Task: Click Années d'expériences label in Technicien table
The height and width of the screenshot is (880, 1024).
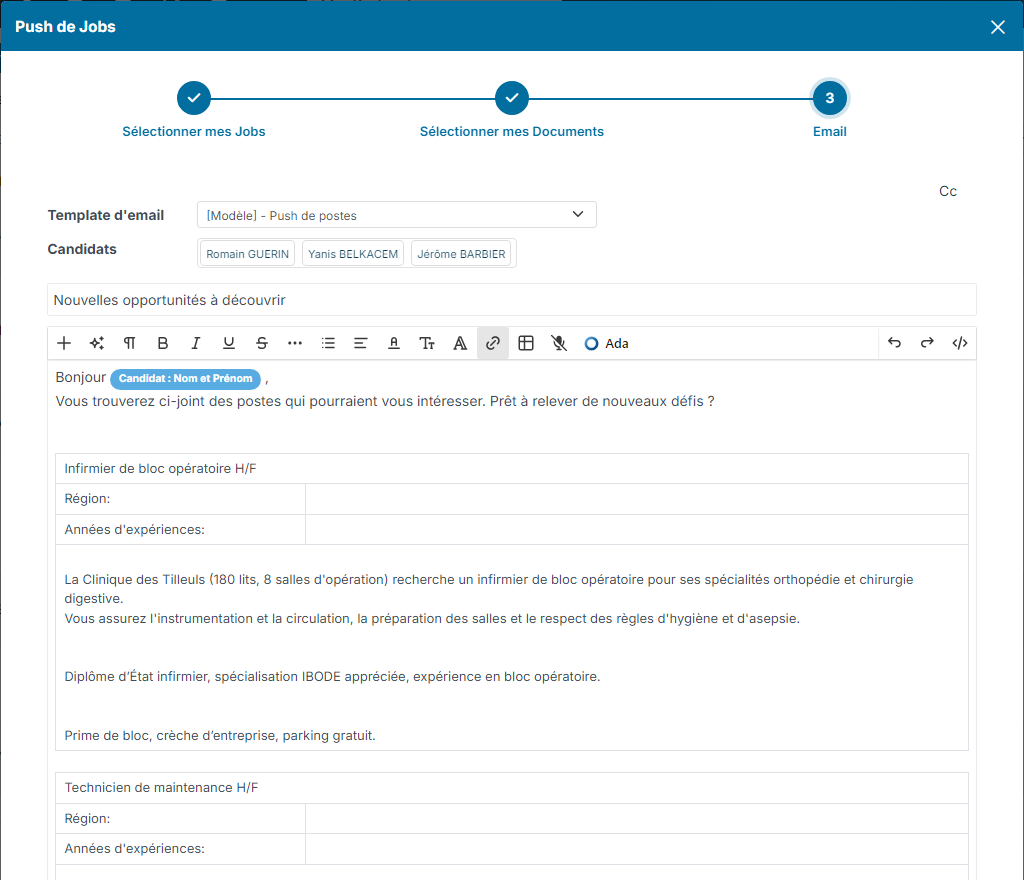Action: coord(135,849)
